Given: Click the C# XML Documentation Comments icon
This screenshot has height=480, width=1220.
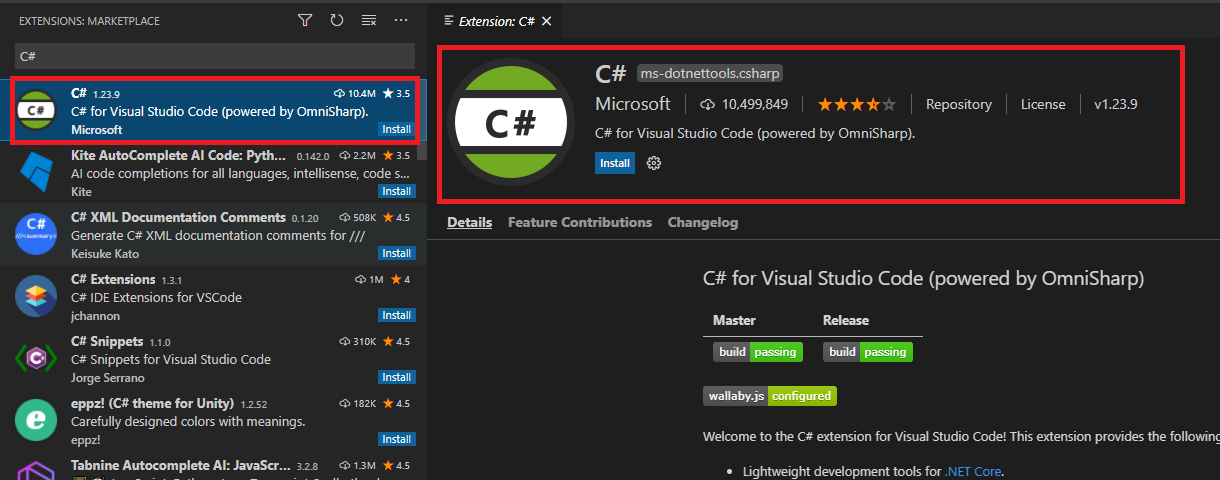Looking at the screenshot, I should 36,236.
